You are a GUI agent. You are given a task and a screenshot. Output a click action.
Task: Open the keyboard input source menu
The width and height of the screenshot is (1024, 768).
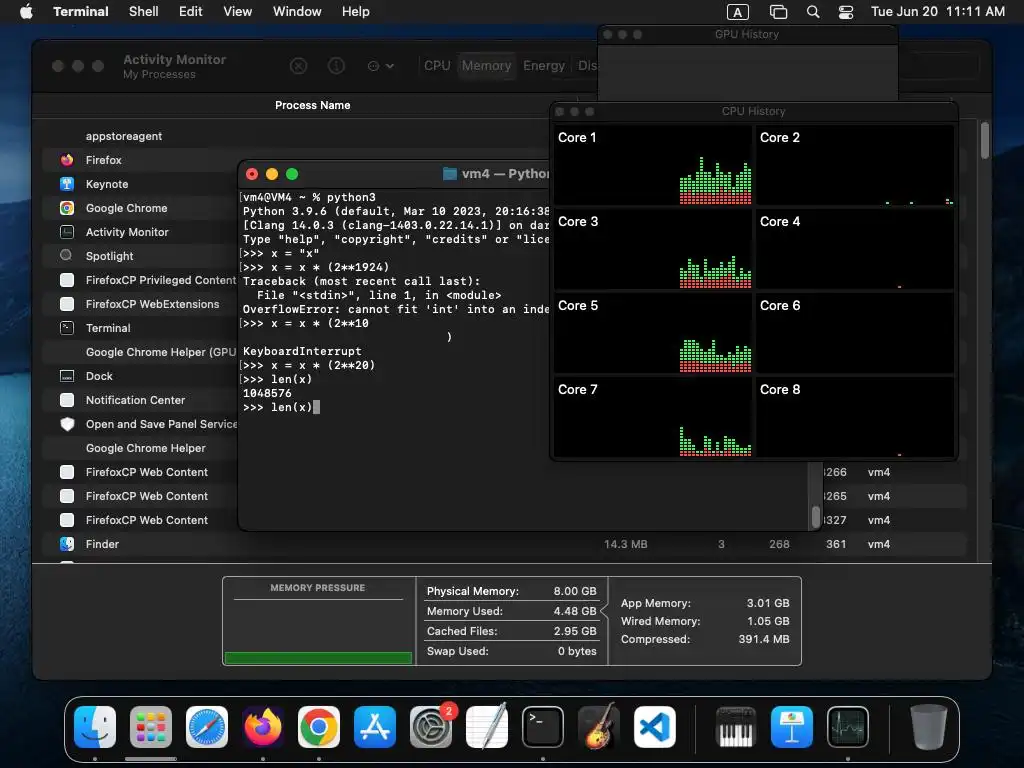click(738, 12)
